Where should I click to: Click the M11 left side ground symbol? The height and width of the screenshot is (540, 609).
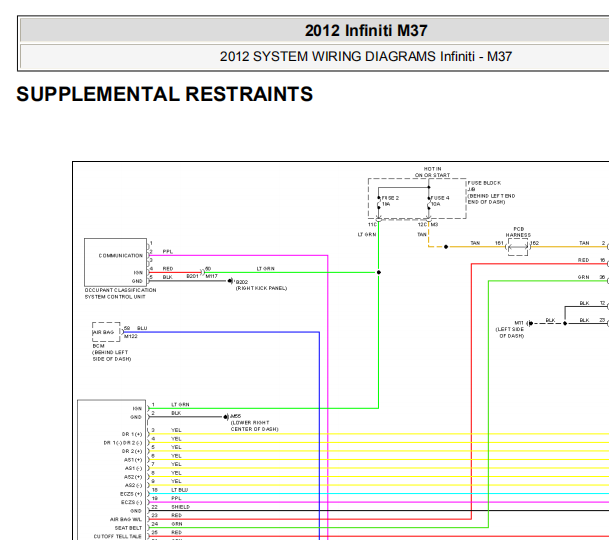530,323
